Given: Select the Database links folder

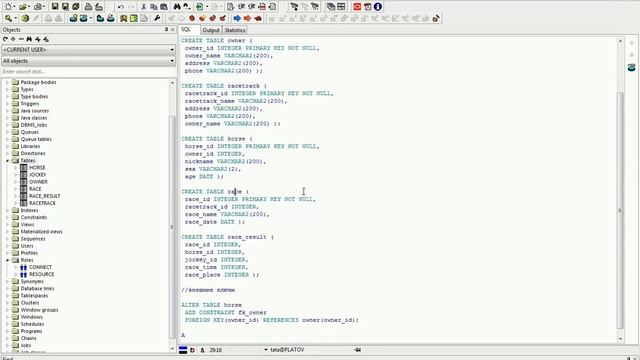Looking at the screenshot, I should [37, 289].
